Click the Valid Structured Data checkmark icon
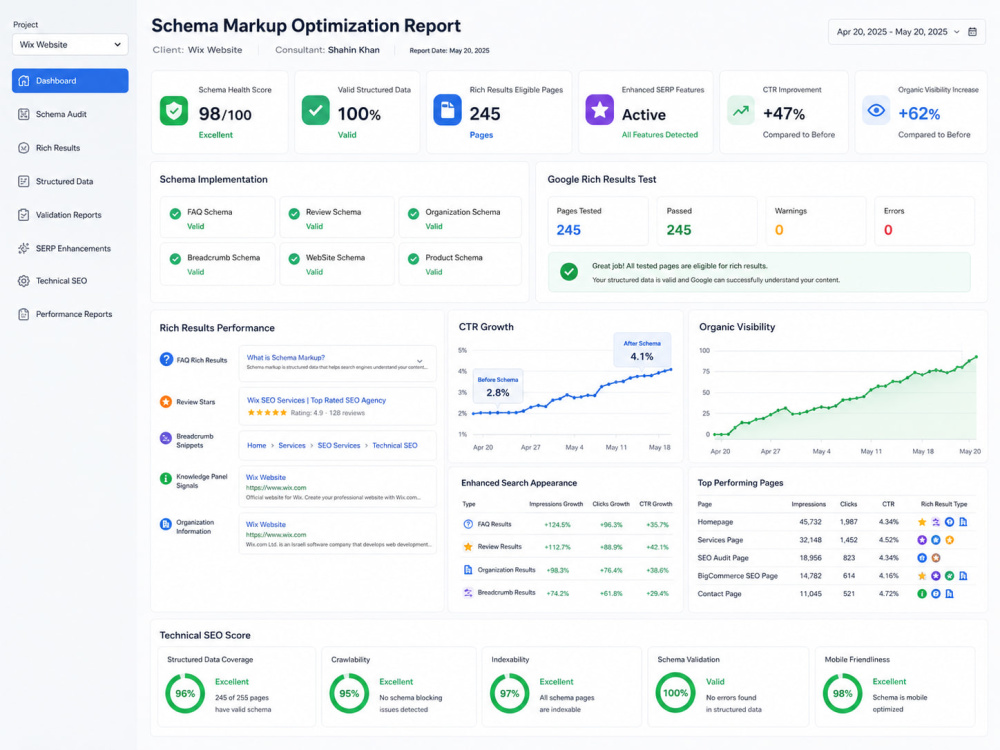 pyautogui.click(x=315, y=110)
